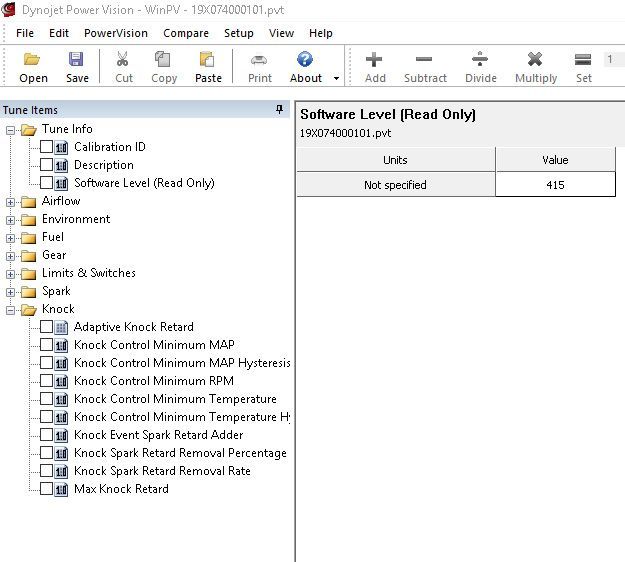Open the Compare menu
Image resolution: width=625 pixels, height=562 pixels.
pyautogui.click(x=186, y=33)
